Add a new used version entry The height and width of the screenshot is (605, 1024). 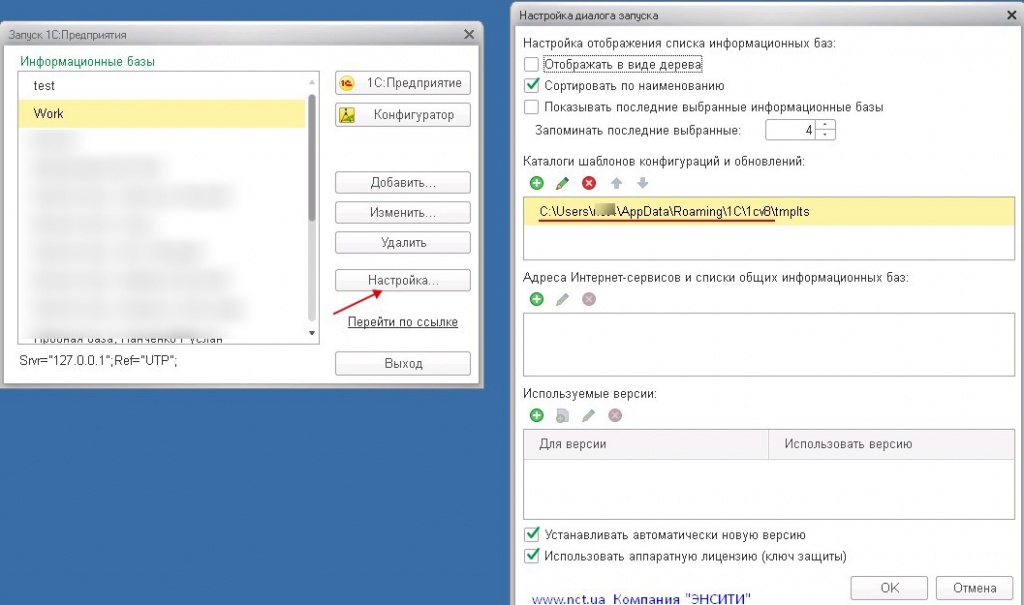pos(537,416)
